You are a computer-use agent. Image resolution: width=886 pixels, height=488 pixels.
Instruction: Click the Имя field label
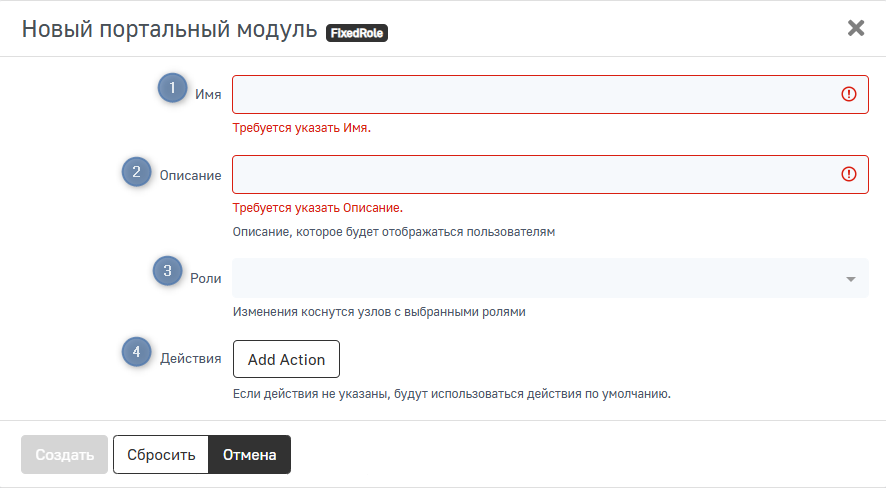208,95
